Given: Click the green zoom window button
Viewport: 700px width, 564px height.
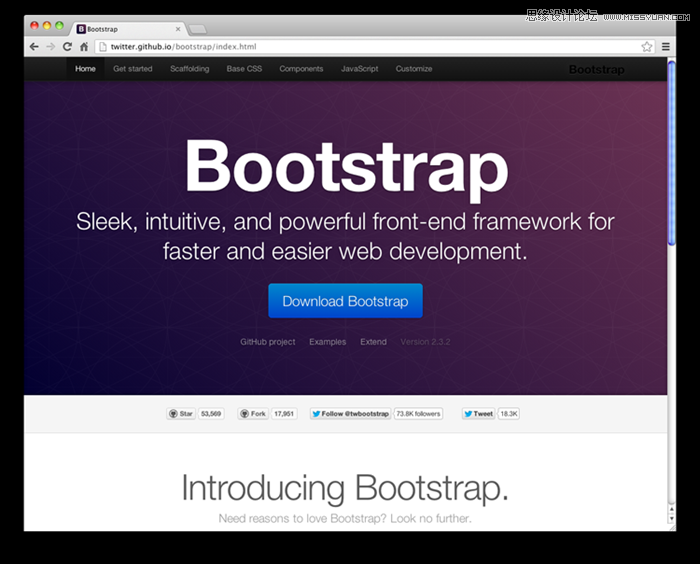Looking at the screenshot, I should pyautogui.click(x=59, y=25).
